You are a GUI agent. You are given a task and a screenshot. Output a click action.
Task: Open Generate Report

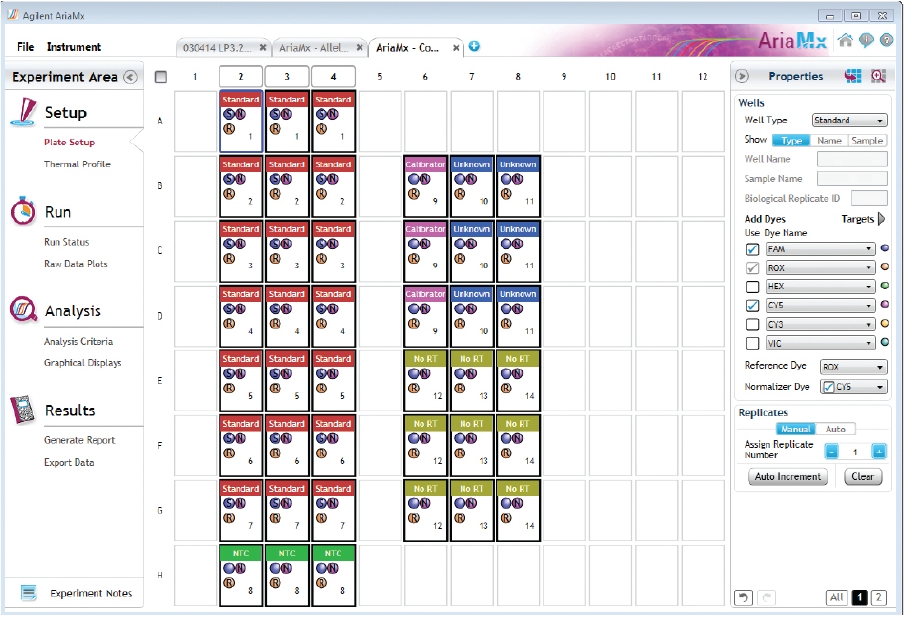tap(80, 440)
